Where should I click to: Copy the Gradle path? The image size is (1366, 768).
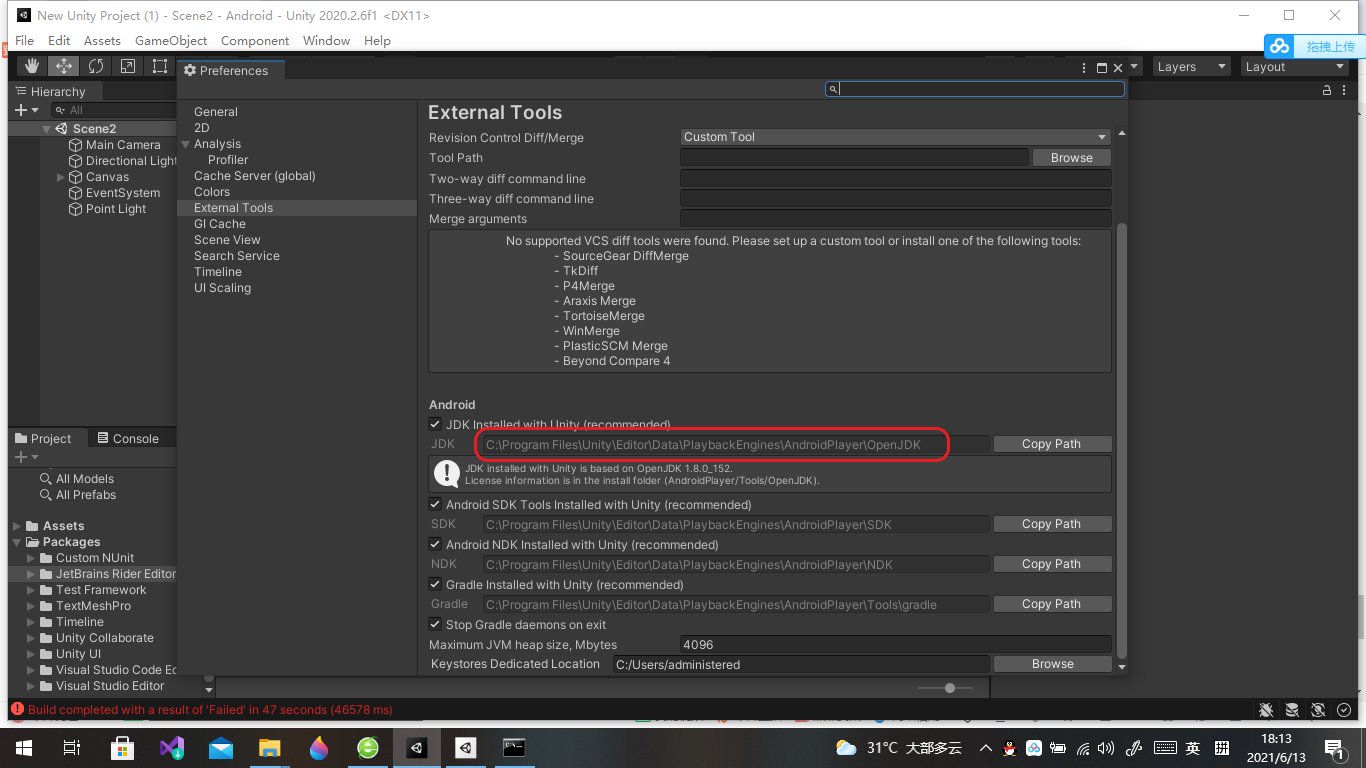click(1051, 604)
